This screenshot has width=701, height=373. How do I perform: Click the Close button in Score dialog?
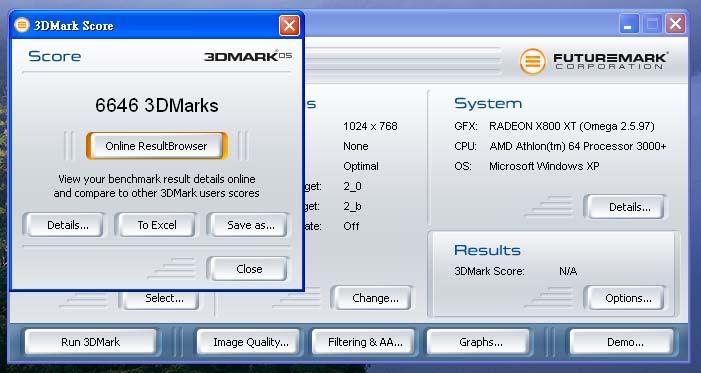(x=249, y=269)
